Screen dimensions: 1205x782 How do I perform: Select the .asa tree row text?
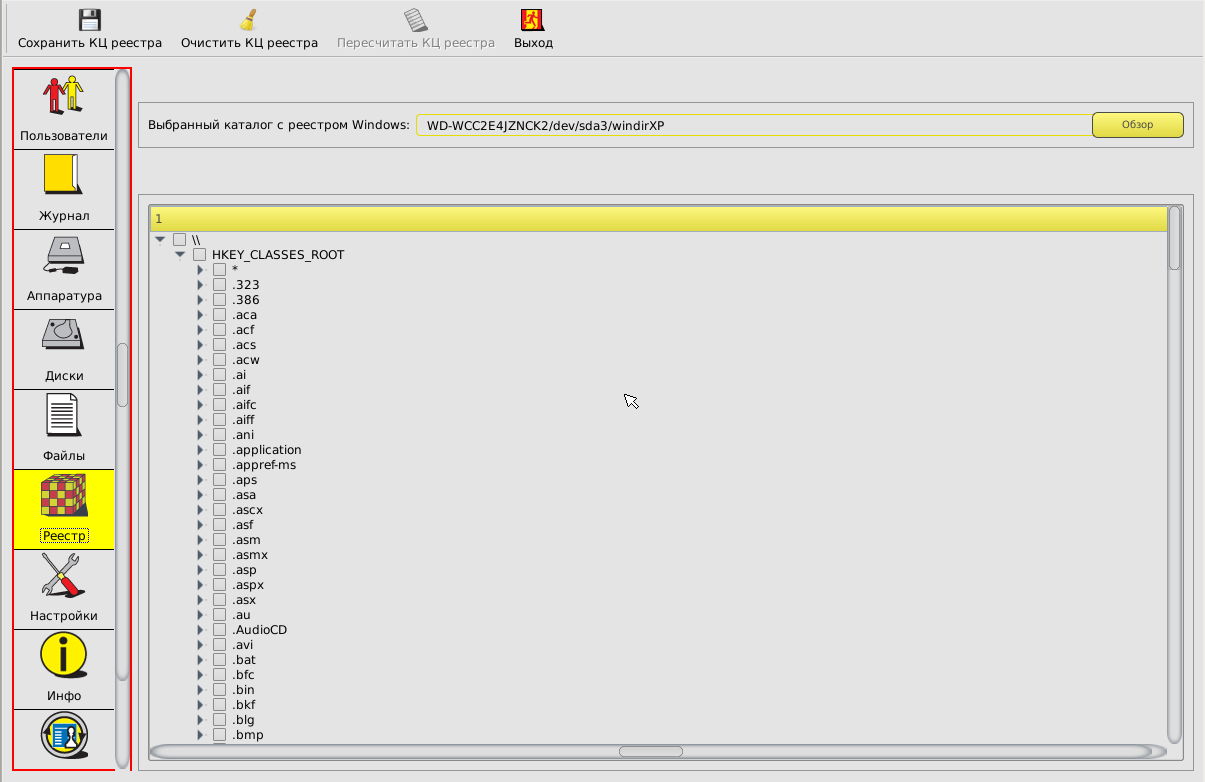coord(244,495)
